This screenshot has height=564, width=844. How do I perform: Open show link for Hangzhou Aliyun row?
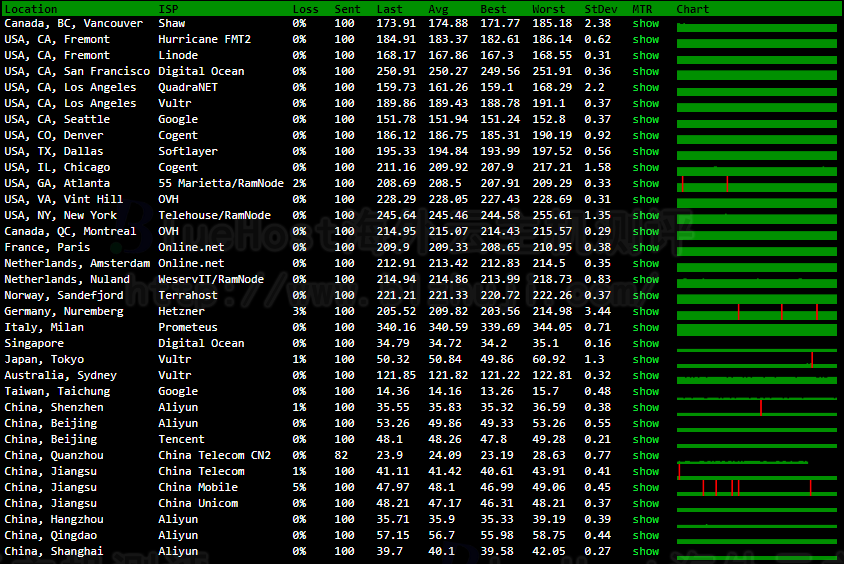tap(645, 519)
